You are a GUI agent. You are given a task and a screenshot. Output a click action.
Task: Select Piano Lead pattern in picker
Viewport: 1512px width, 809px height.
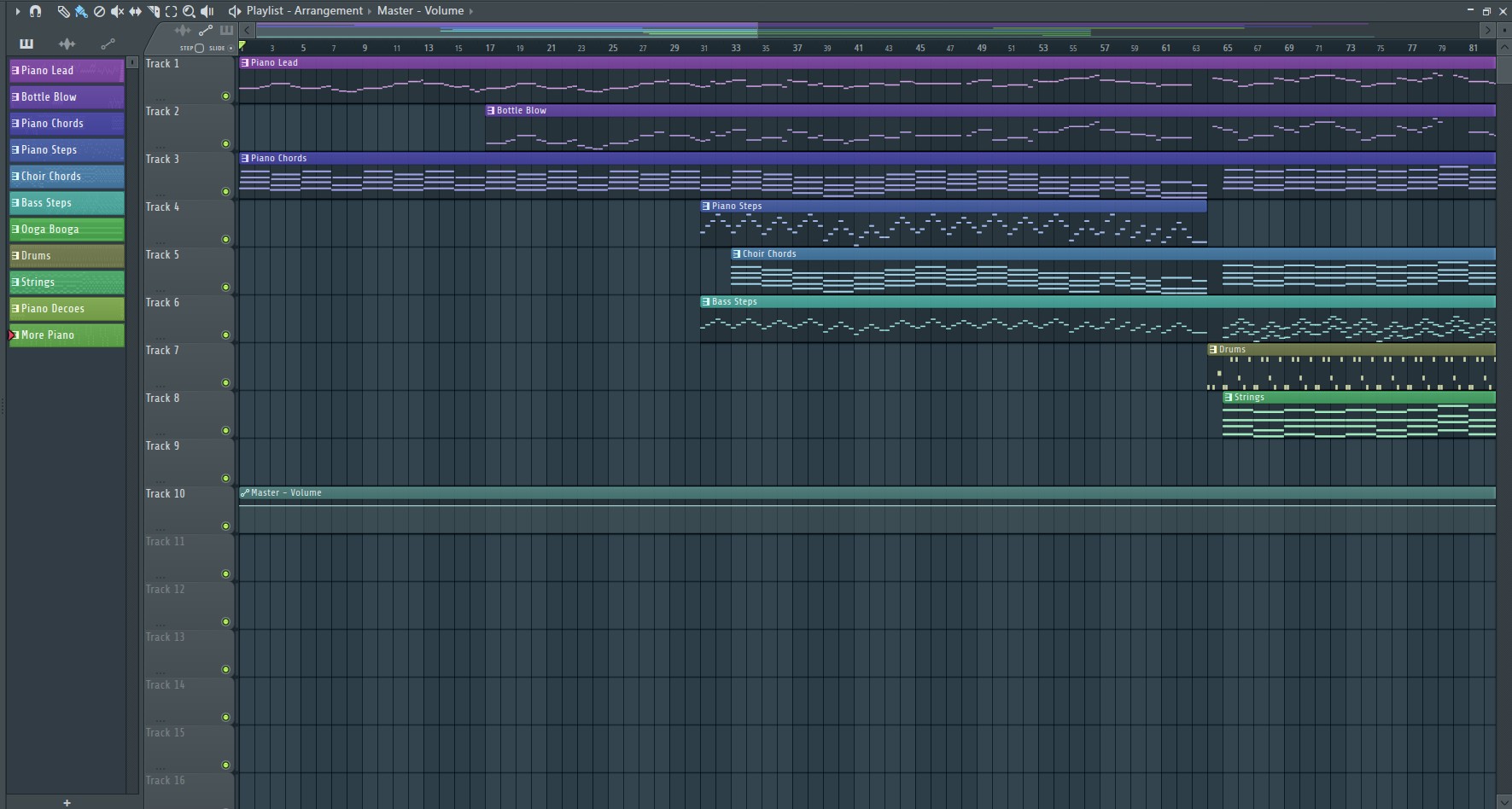tap(67, 71)
